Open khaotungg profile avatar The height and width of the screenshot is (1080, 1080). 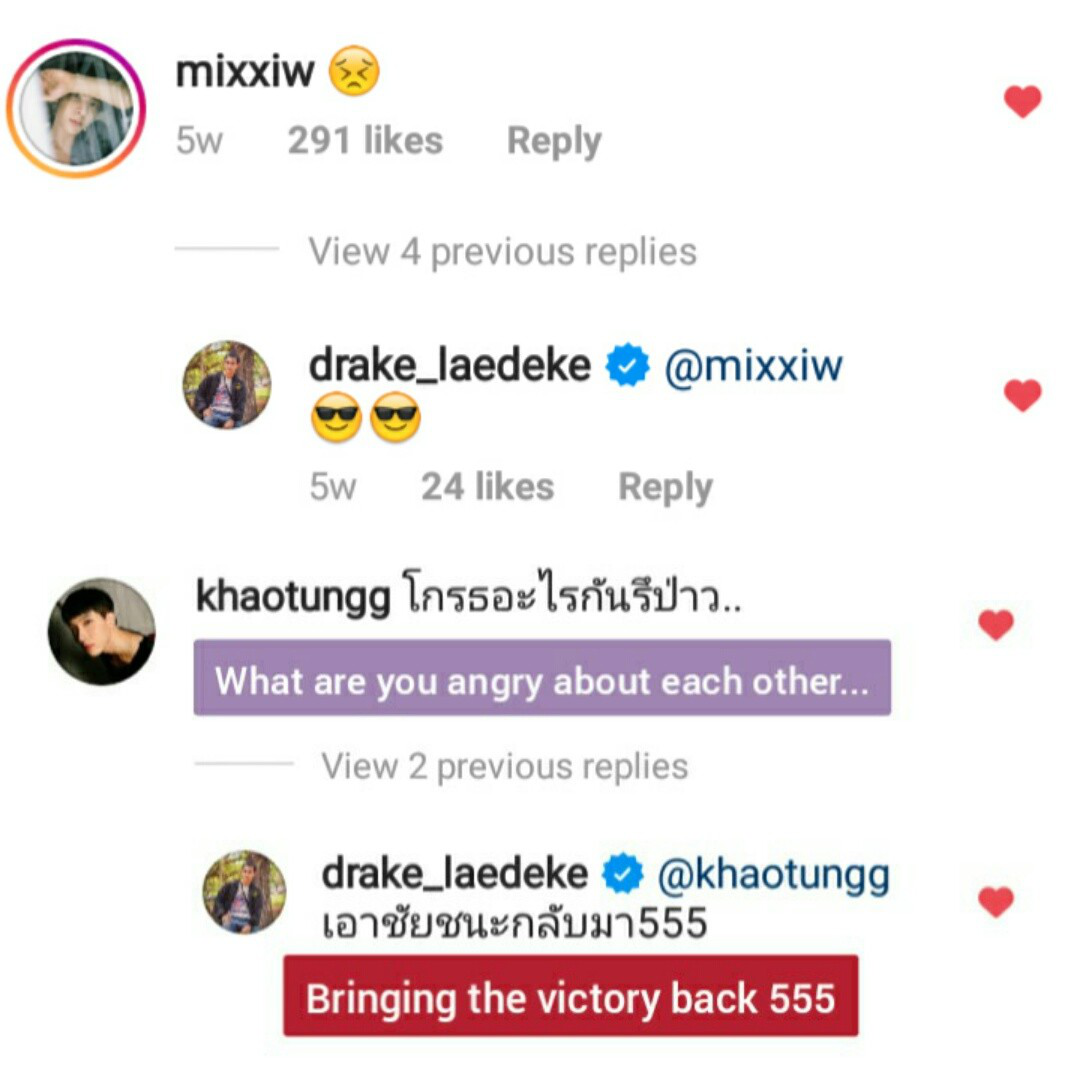(102, 631)
